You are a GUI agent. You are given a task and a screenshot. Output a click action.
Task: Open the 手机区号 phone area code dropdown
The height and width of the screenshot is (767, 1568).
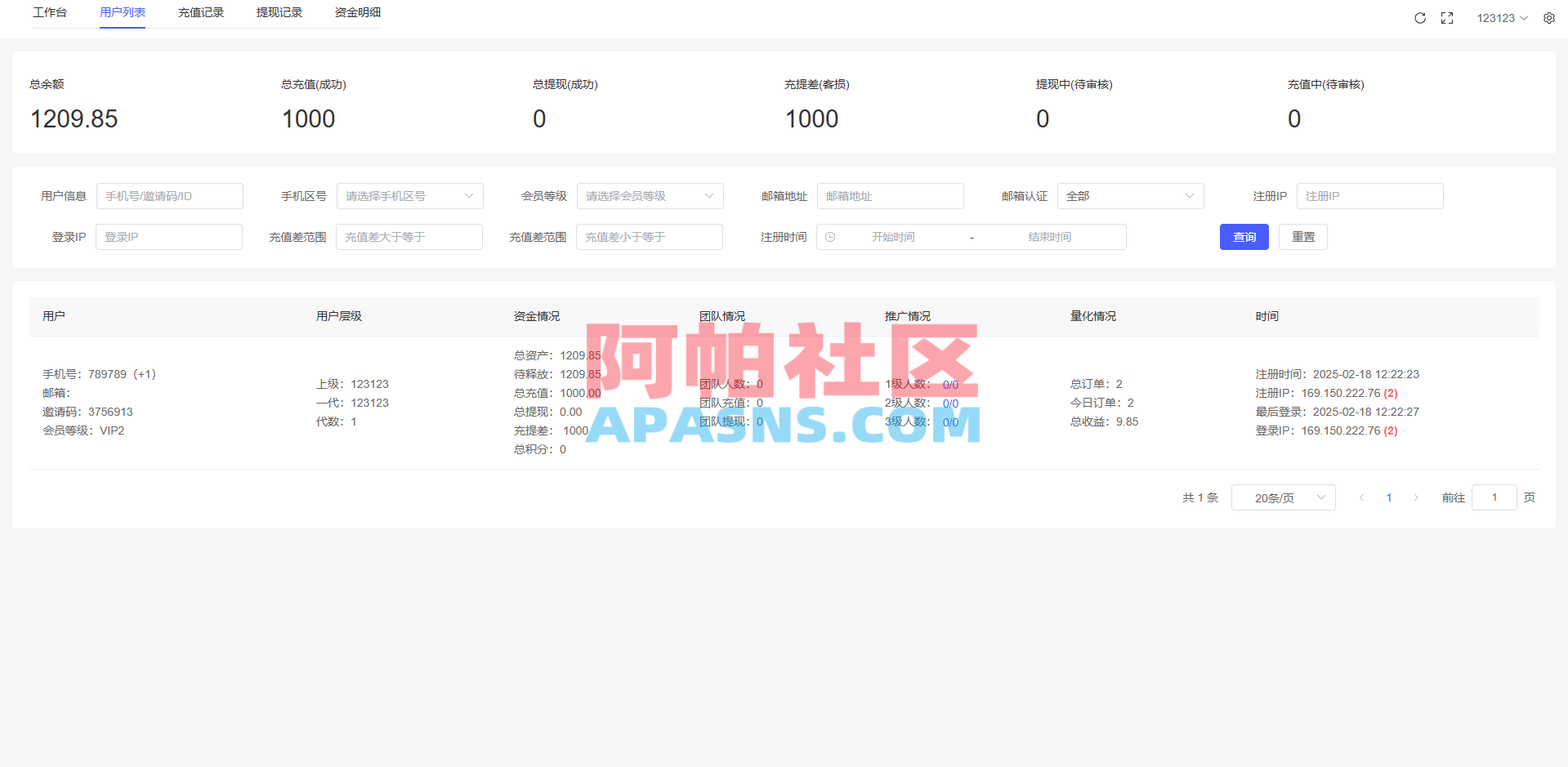[x=409, y=196]
